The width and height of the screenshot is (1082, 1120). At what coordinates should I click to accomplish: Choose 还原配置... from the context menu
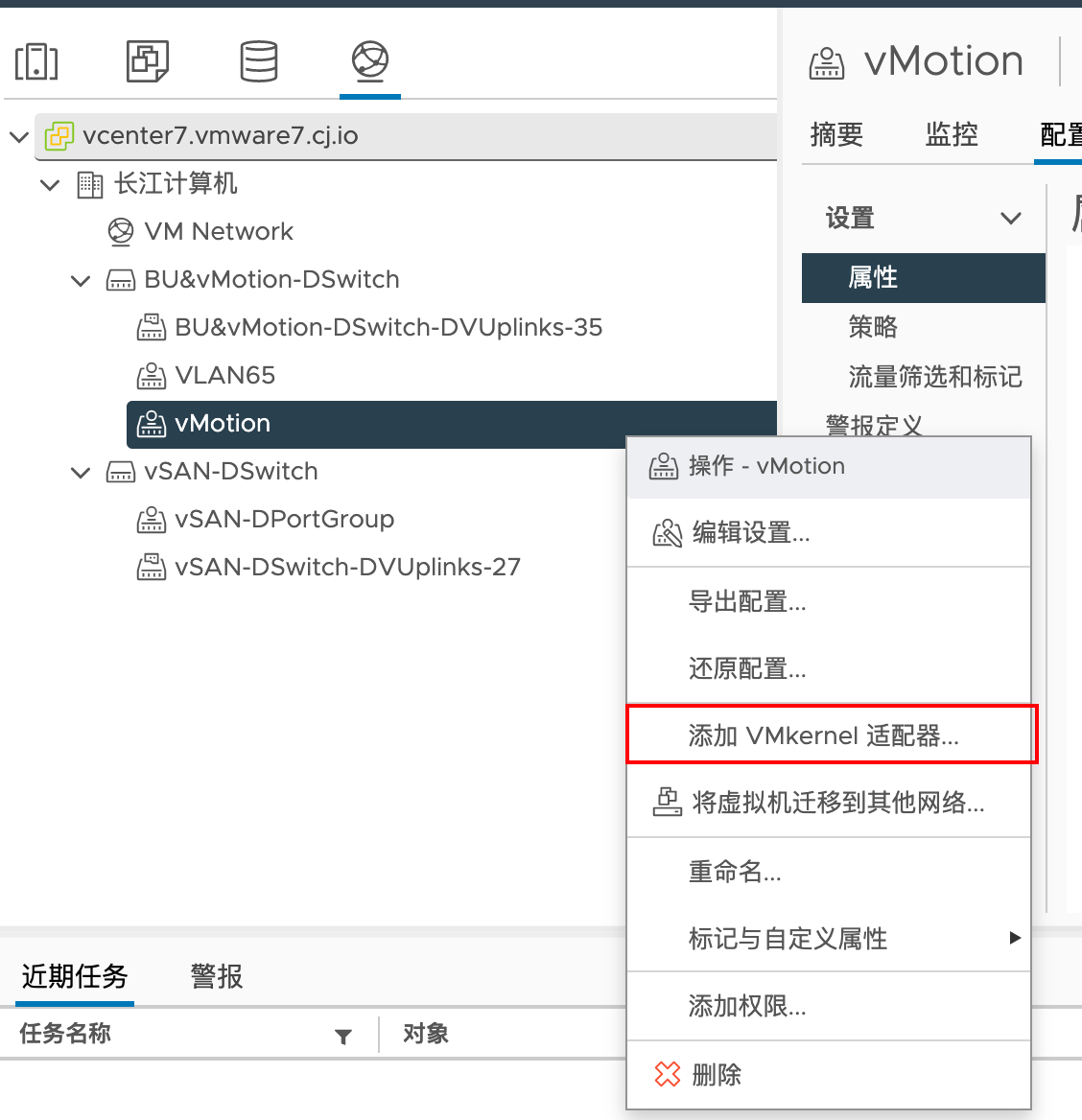829,668
